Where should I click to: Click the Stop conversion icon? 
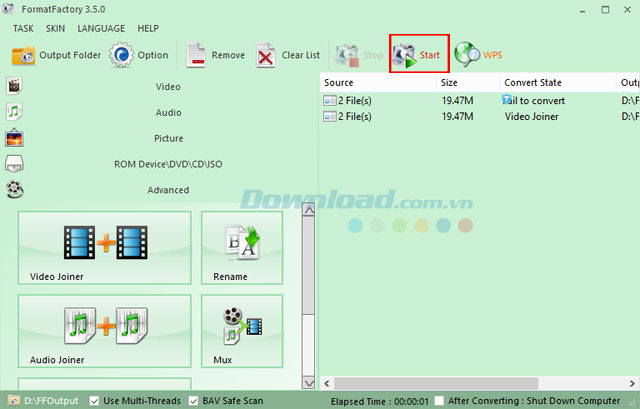coord(347,56)
